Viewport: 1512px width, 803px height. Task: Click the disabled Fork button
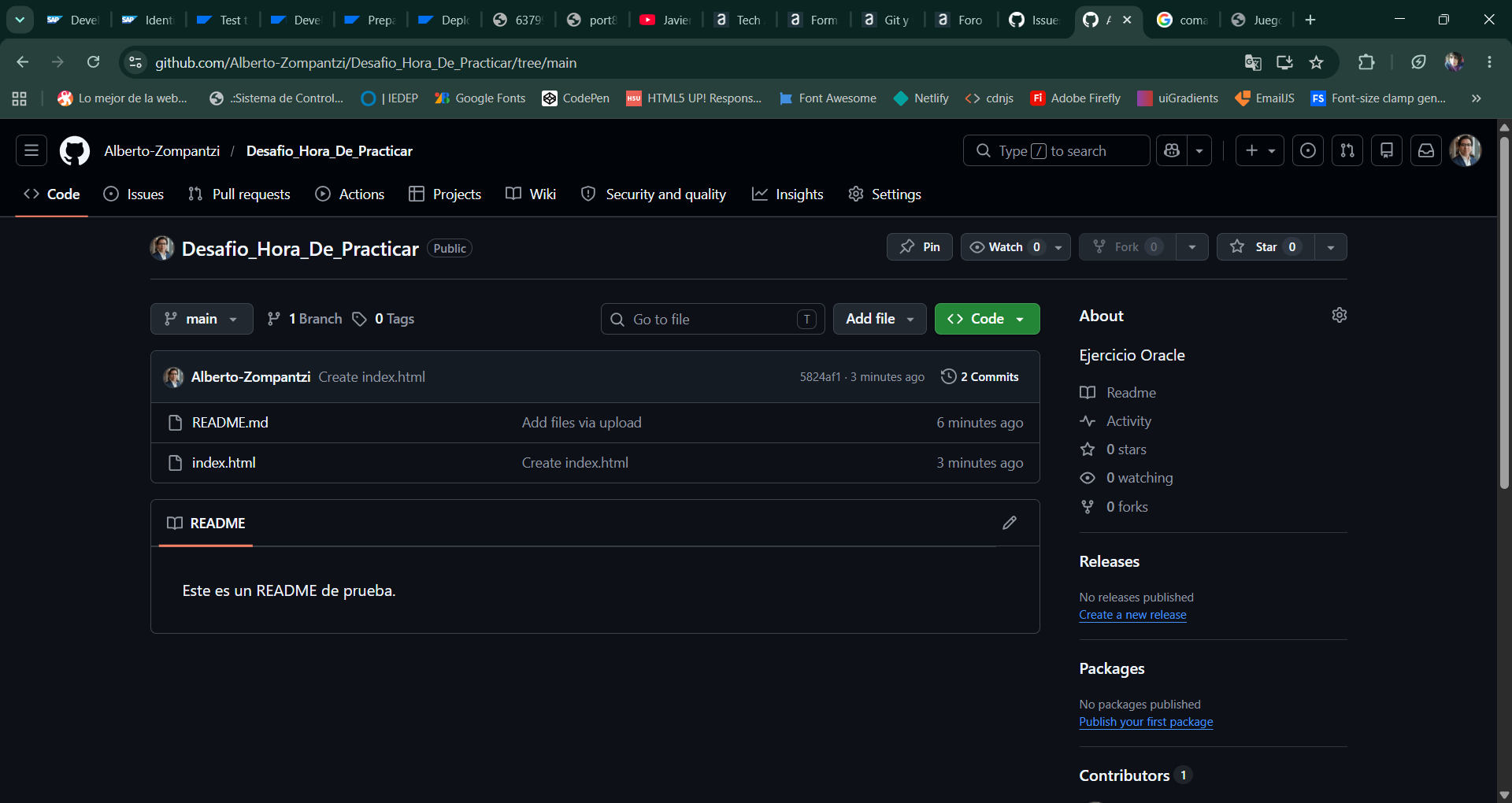click(1128, 247)
